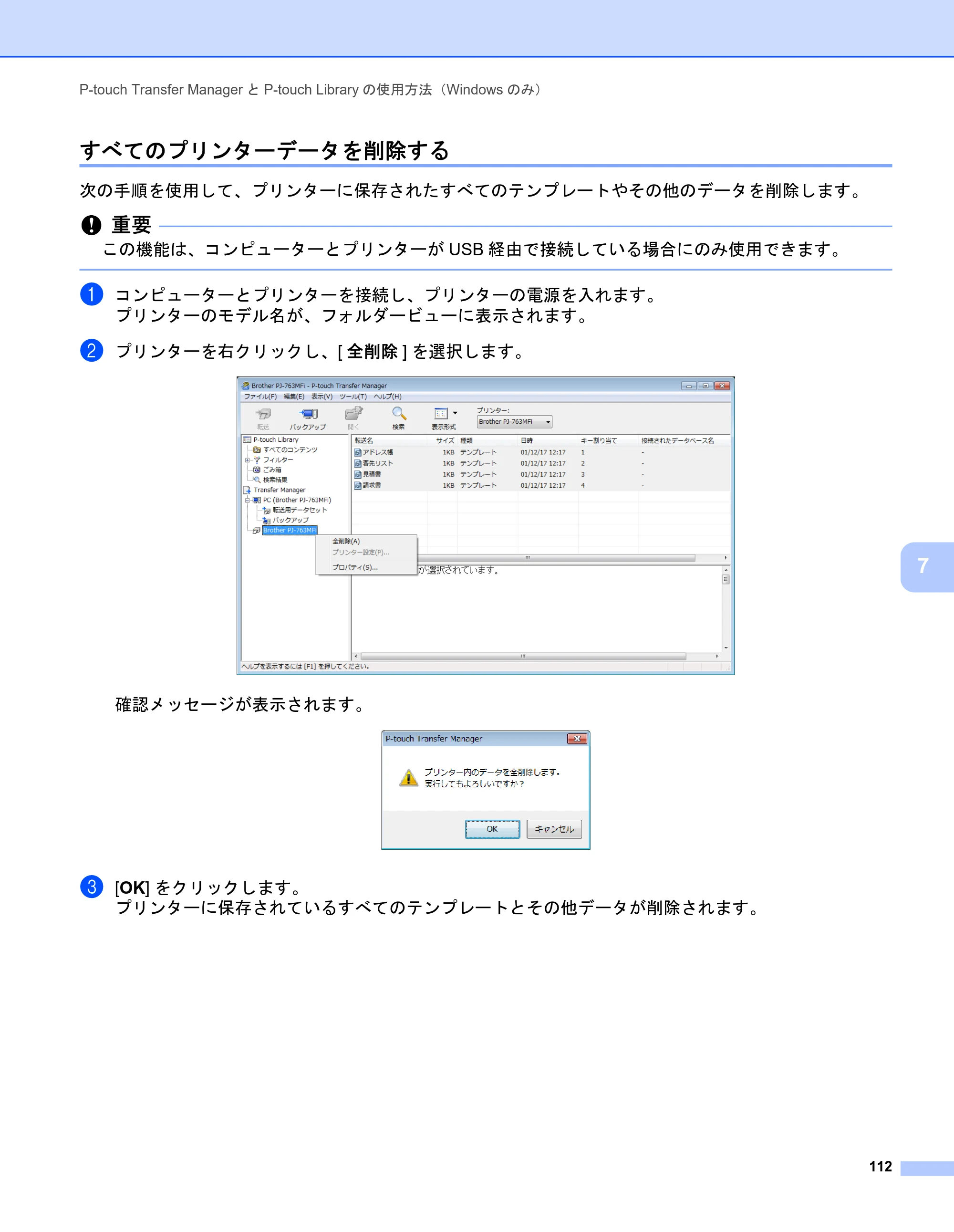Collapse the PC (Brother PJ-763MFi) node
The width and height of the screenshot is (954, 1232).
tap(247, 501)
